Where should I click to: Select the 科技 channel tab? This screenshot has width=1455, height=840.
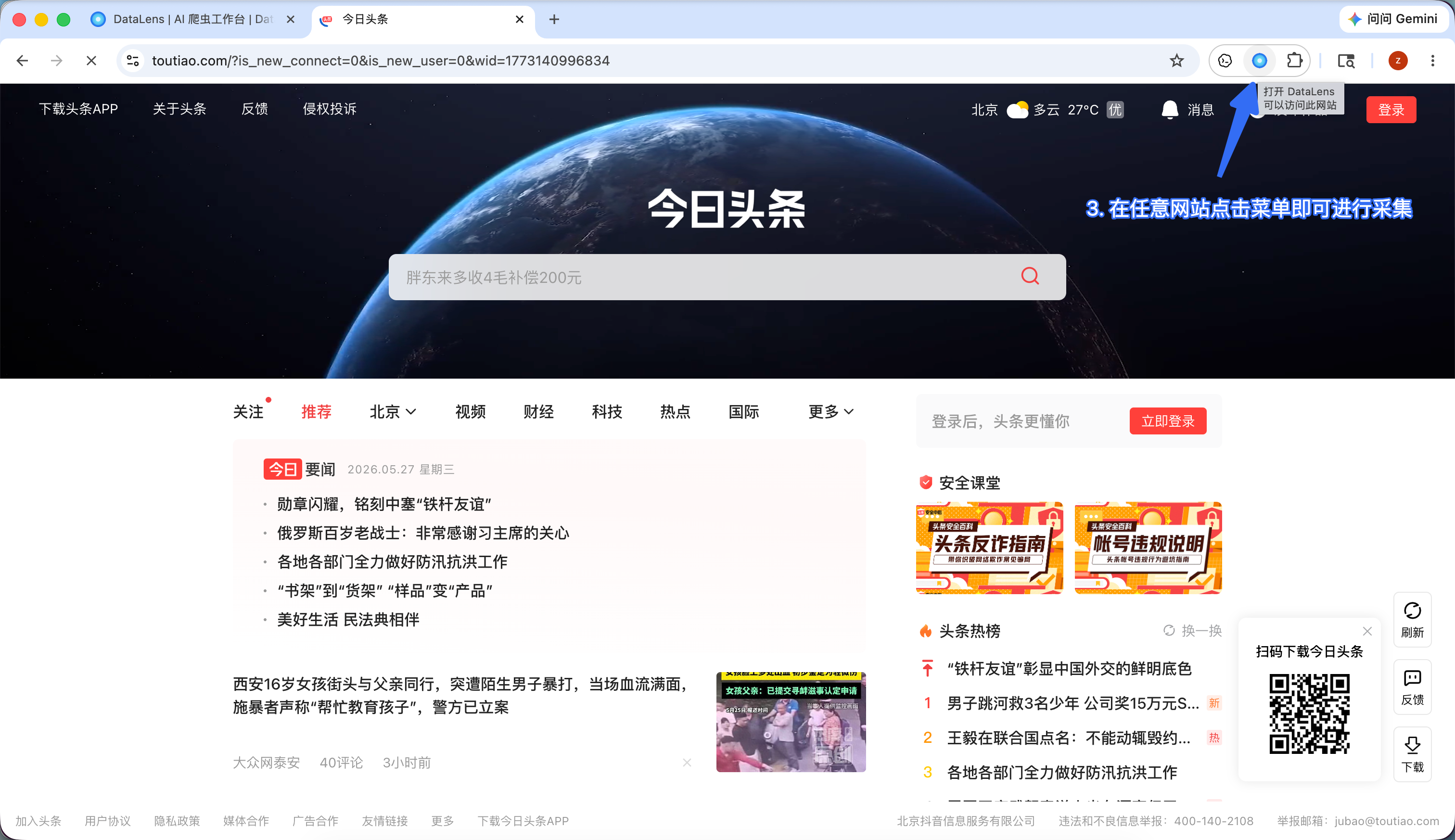607,411
